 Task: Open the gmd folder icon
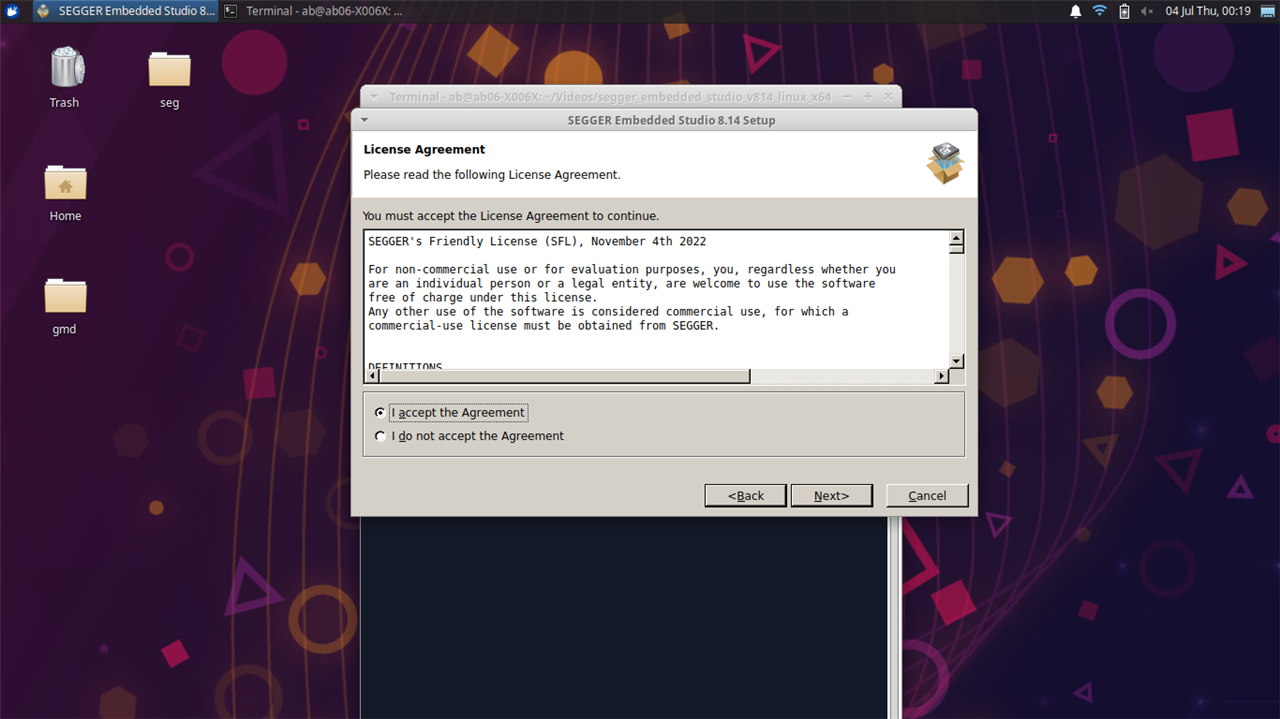pos(65,295)
